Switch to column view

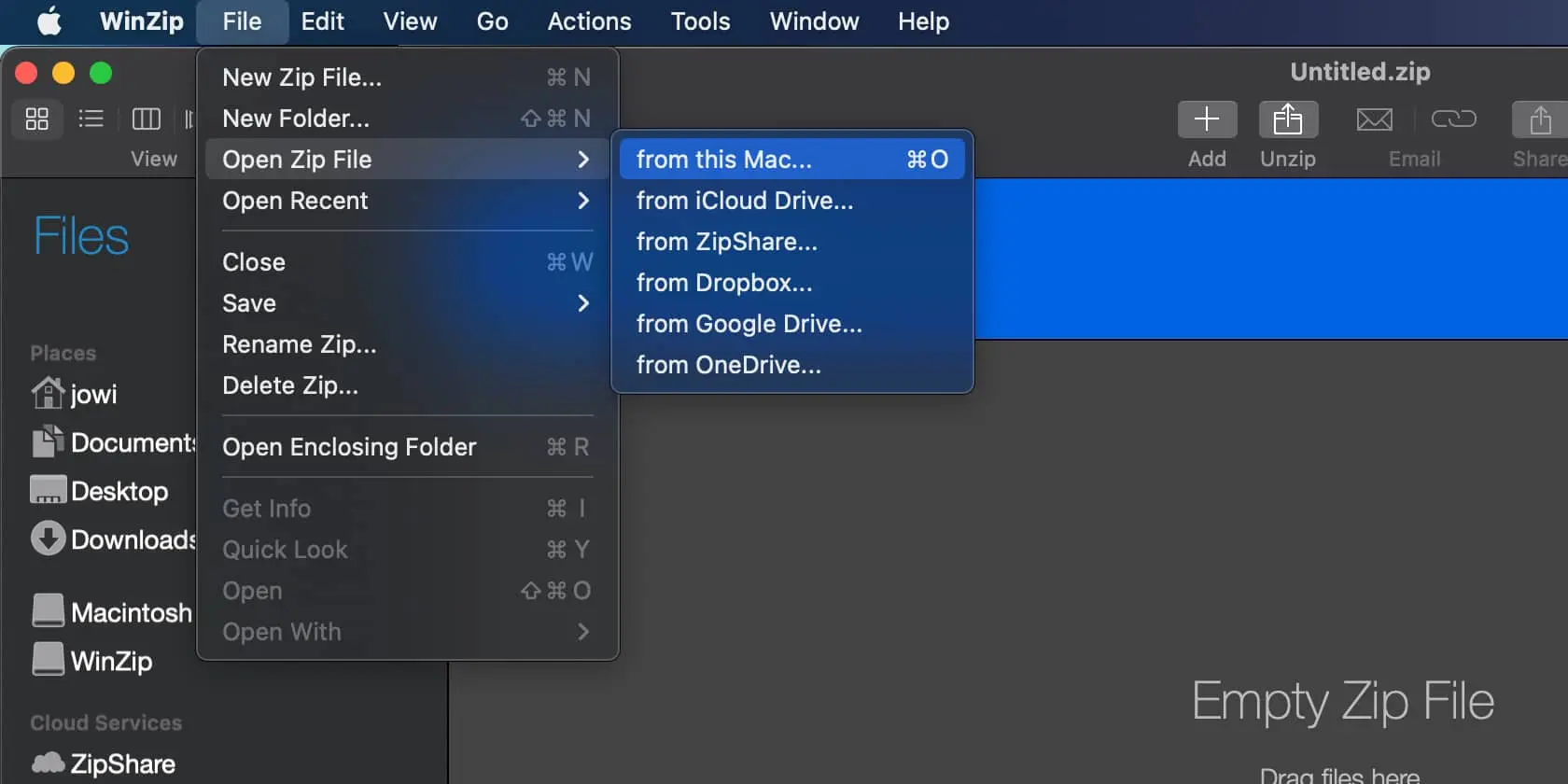(147, 119)
